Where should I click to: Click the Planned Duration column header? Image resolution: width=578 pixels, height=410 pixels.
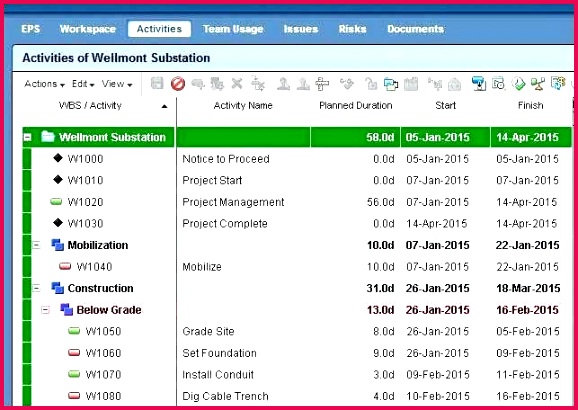pos(356,105)
